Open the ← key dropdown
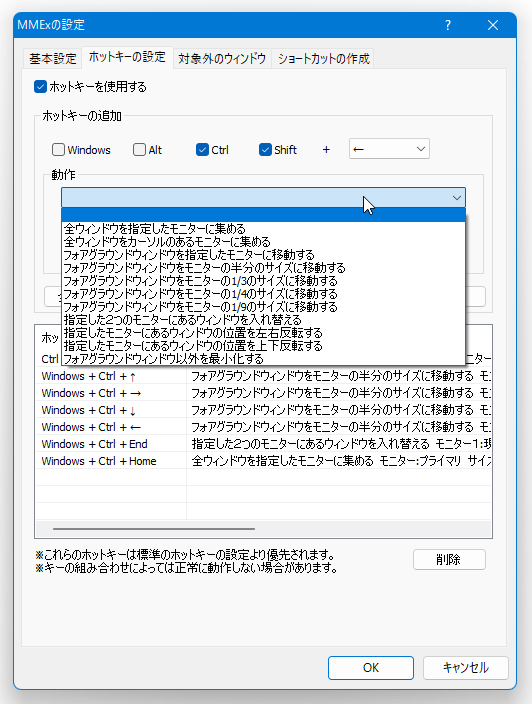This screenshot has width=532, height=704. pyautogui.click(x=389, y=149)
